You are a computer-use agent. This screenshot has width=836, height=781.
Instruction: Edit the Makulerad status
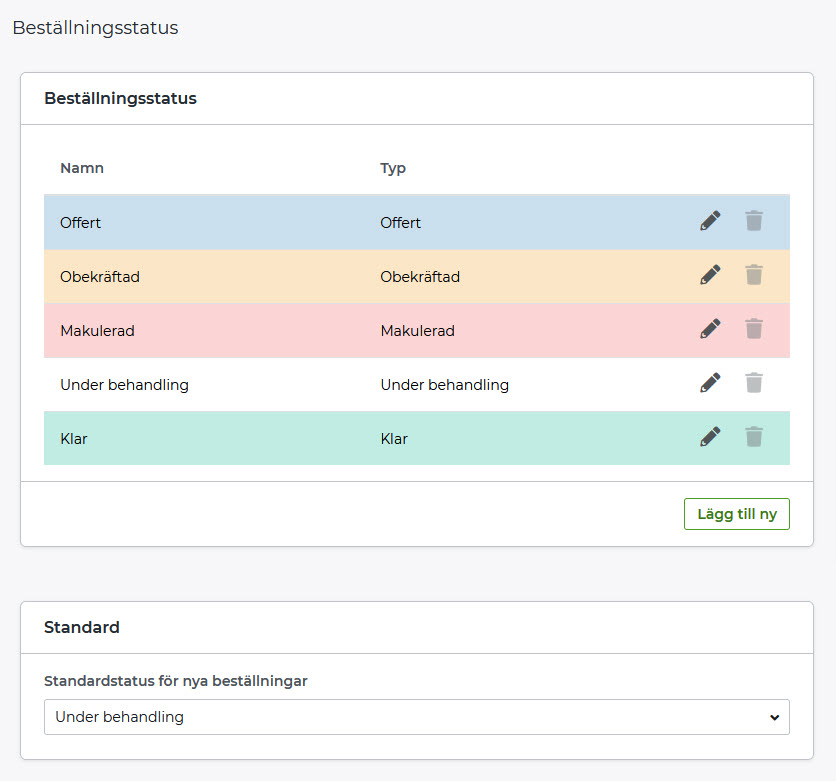(710, 329)
